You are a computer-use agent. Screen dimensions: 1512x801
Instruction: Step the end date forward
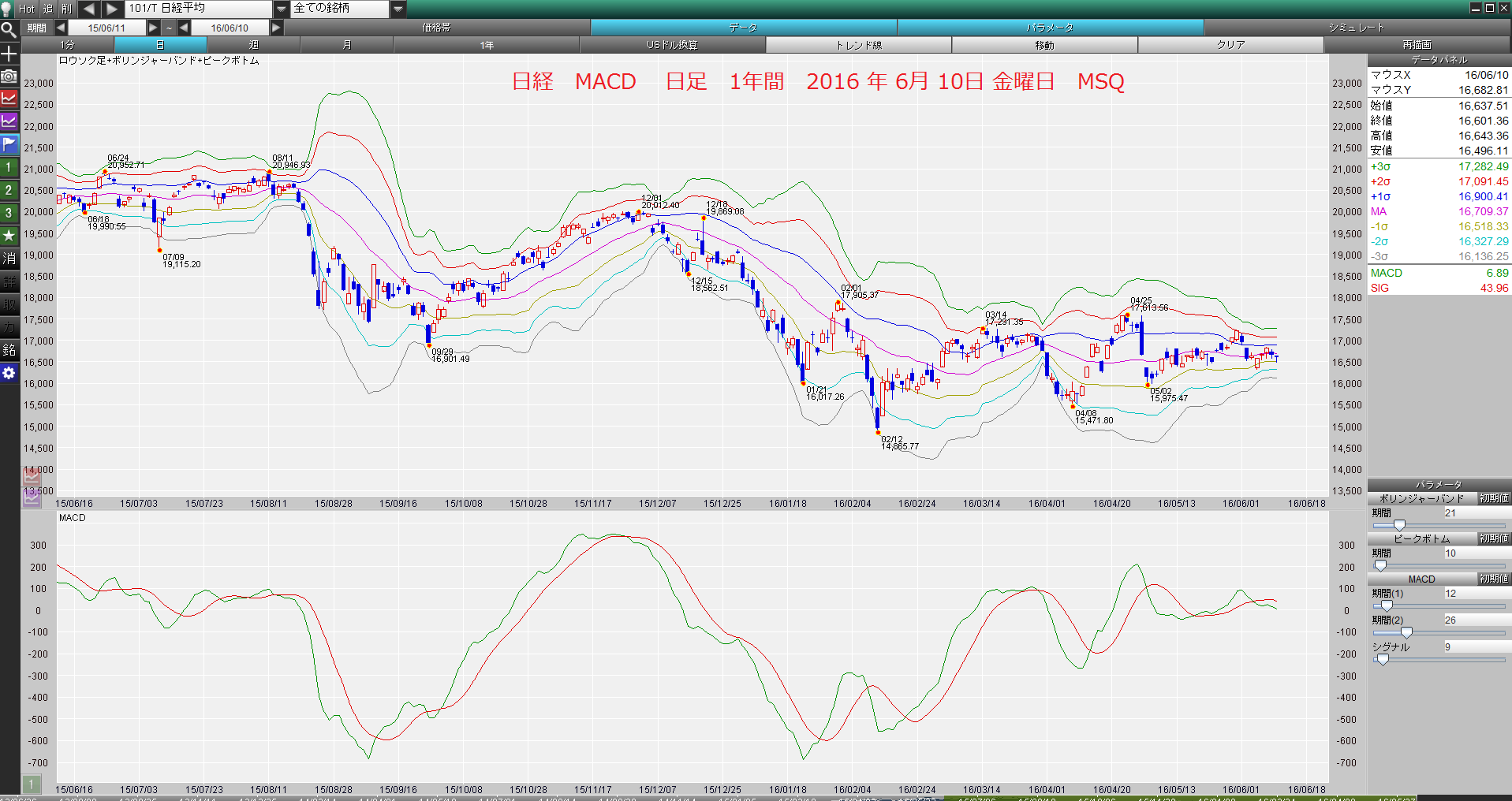pos(276,28)
